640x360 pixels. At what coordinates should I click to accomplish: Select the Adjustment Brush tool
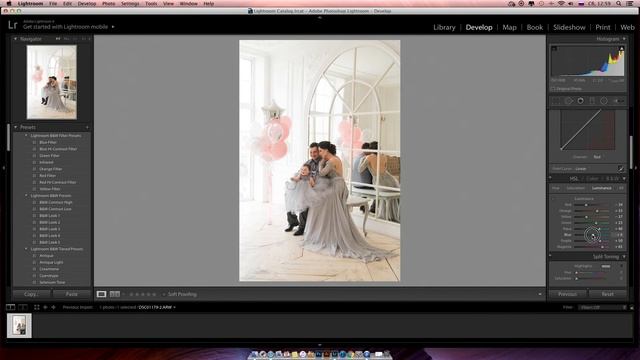point(618,101)
